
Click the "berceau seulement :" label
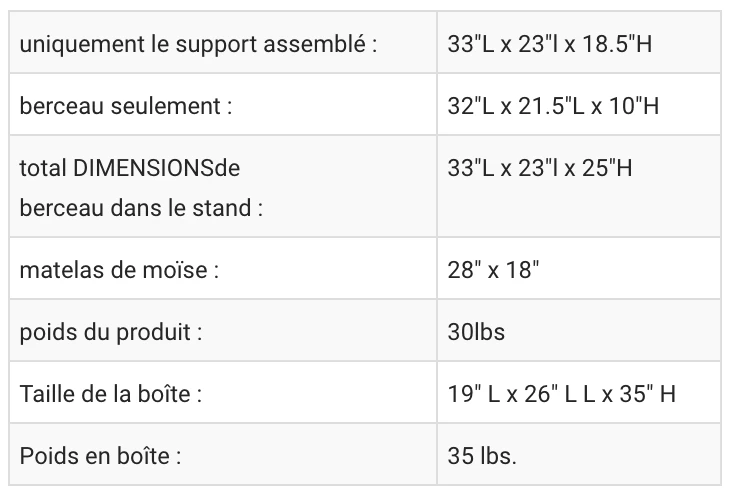[x=126, y=106]
